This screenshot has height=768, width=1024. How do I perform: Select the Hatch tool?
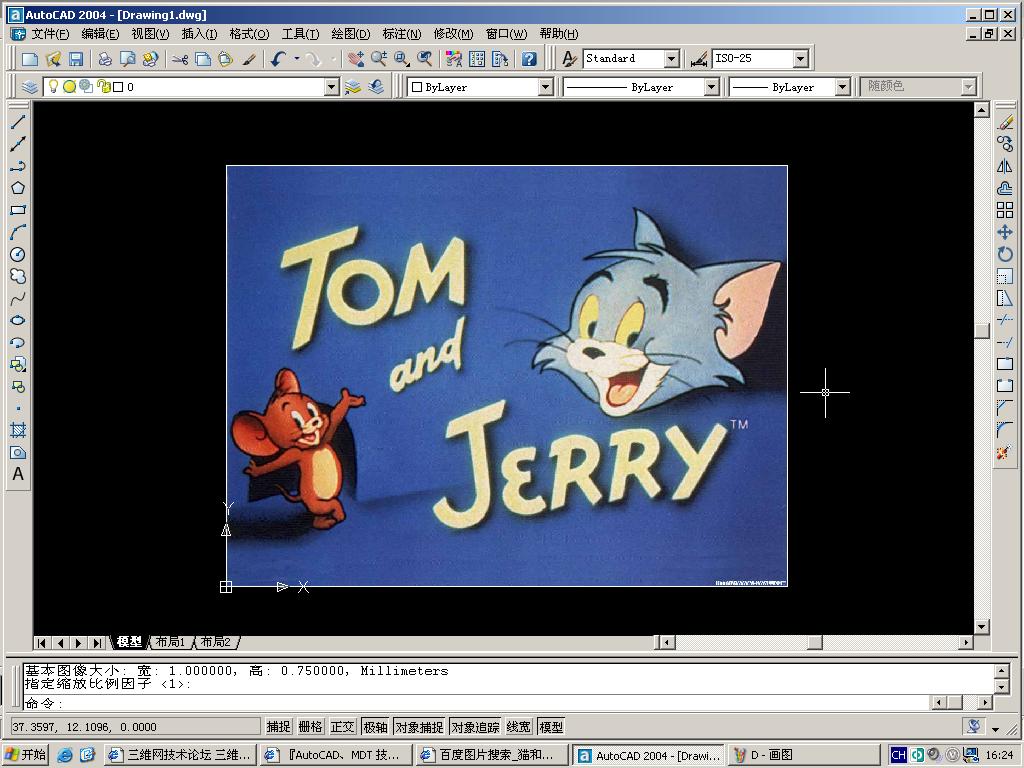click(x=18, y=430)
